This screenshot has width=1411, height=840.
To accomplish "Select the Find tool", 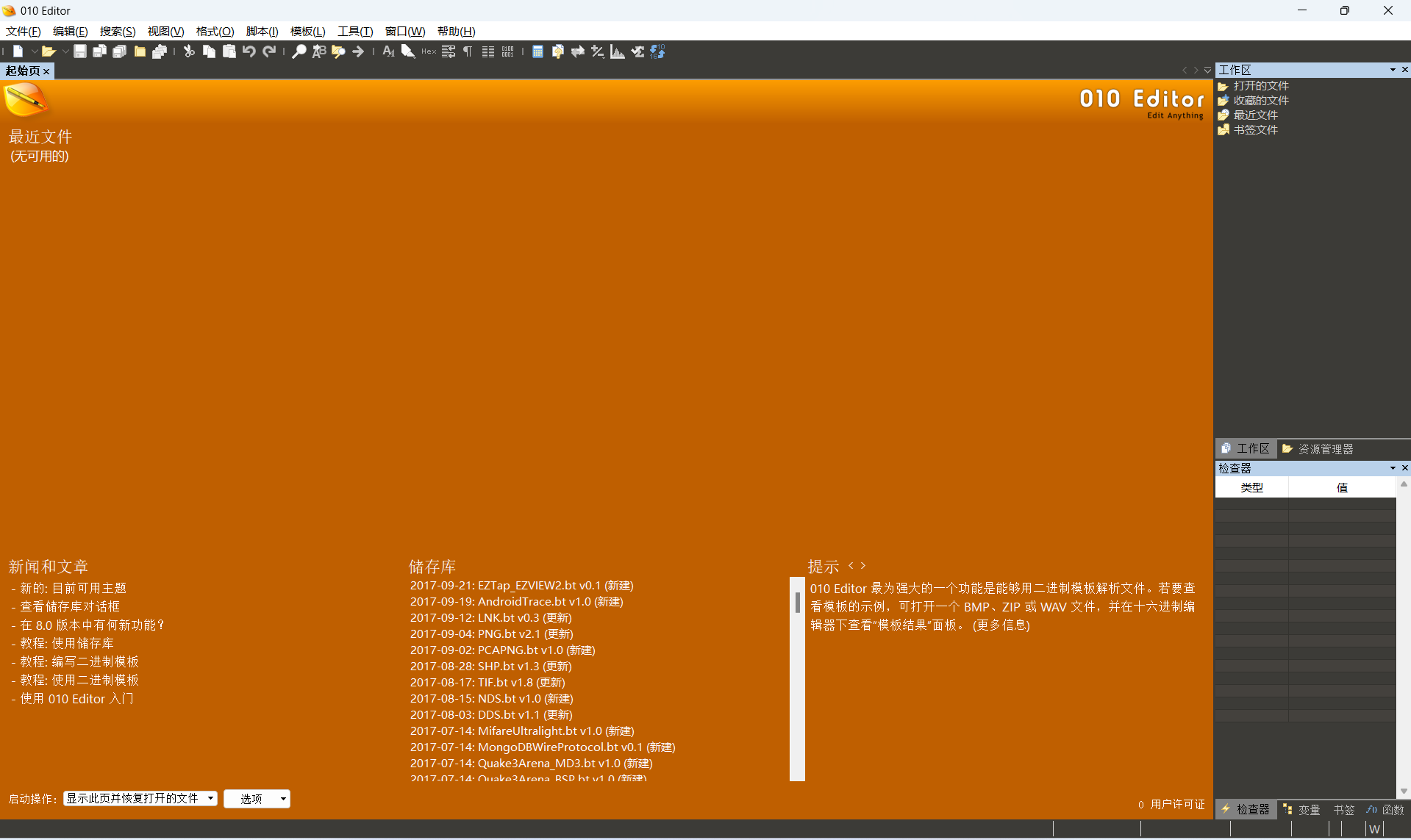I will (x=299, y=51).
